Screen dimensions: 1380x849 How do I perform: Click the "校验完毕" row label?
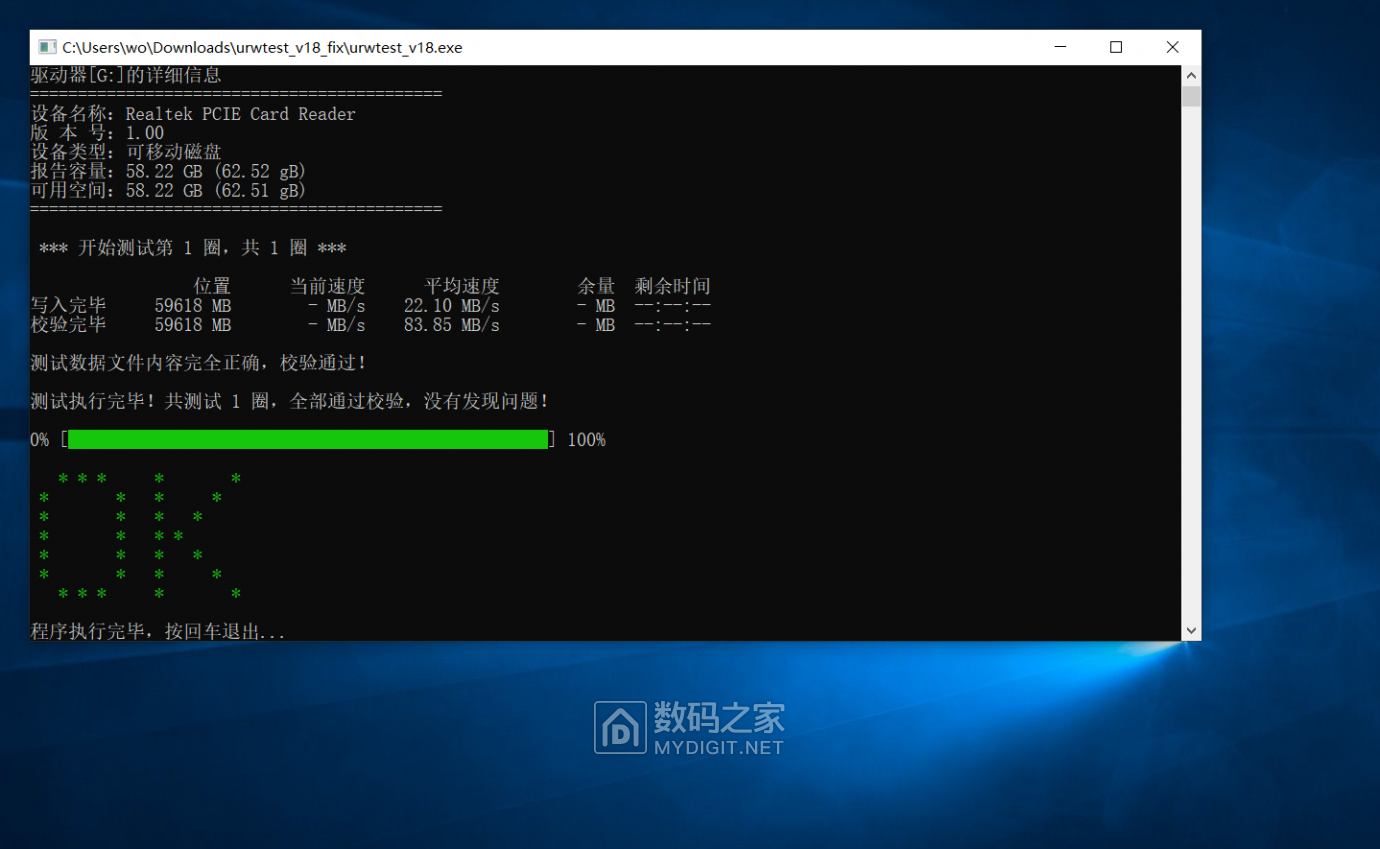[x=68, y=325]
